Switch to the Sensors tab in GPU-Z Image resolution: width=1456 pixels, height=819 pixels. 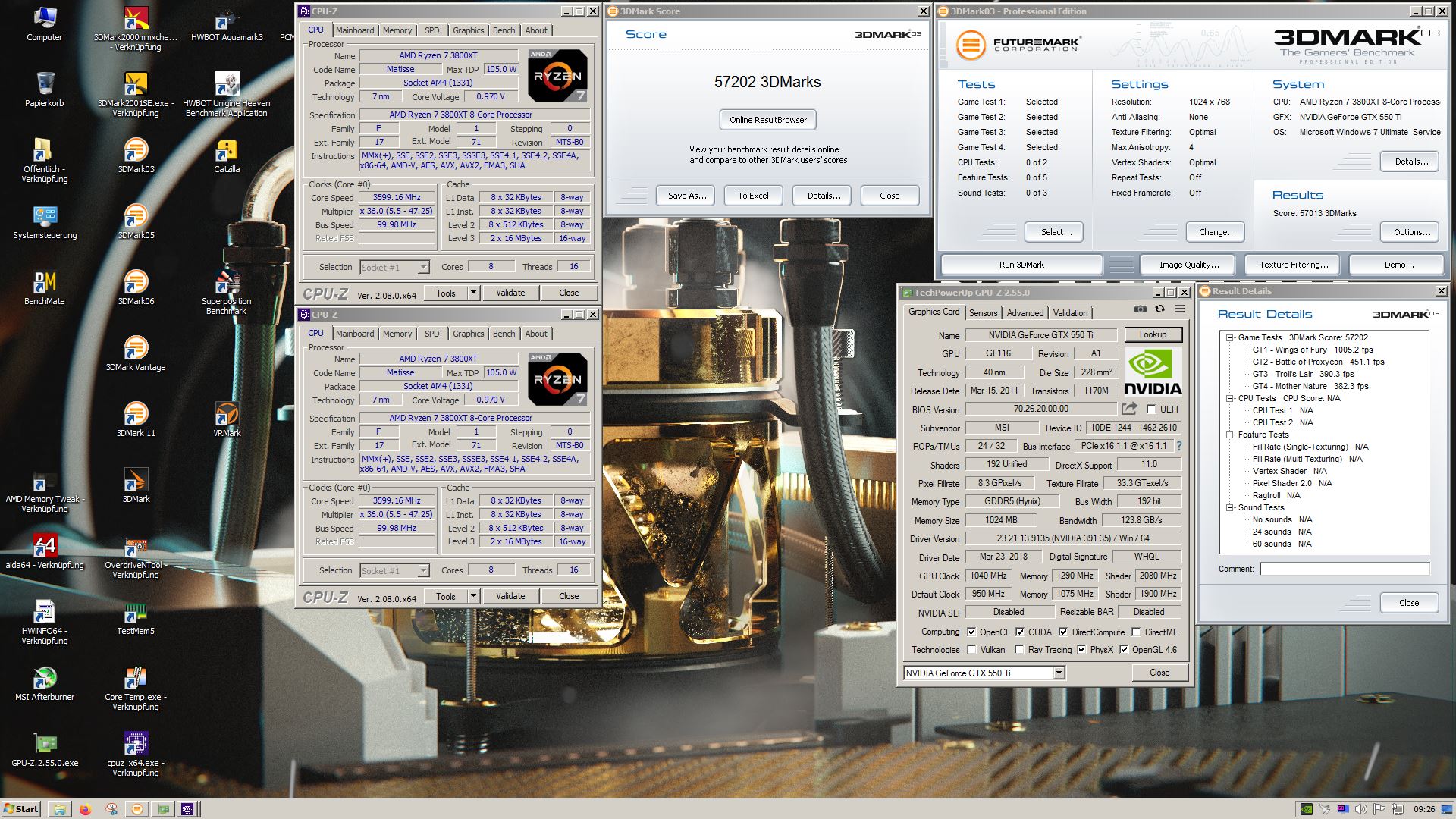[x=983, y=313]
